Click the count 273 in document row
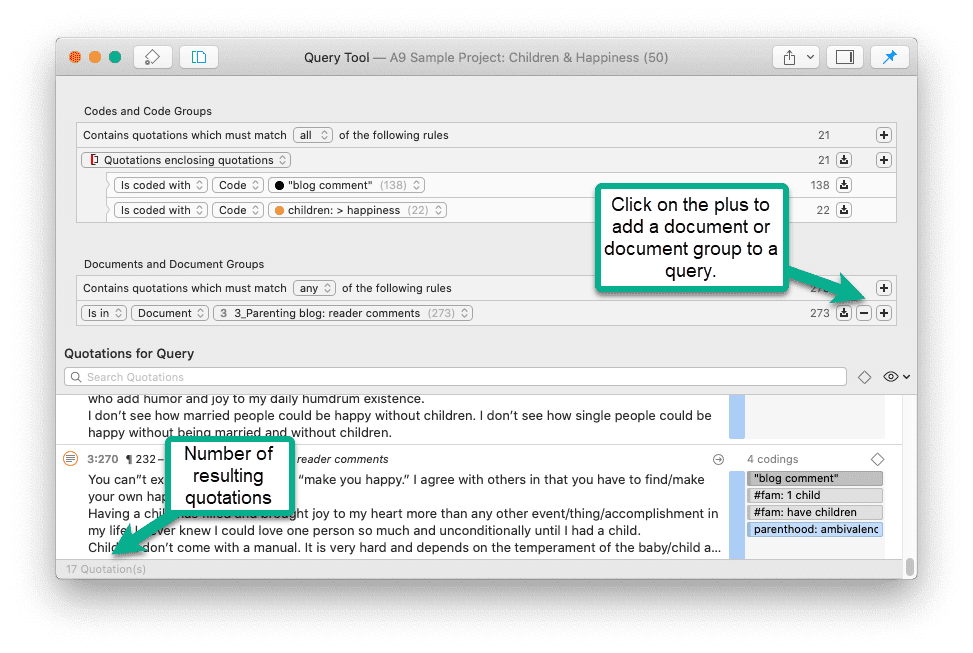The width and height of the screenshot is (973, 653). click(820, 313)
